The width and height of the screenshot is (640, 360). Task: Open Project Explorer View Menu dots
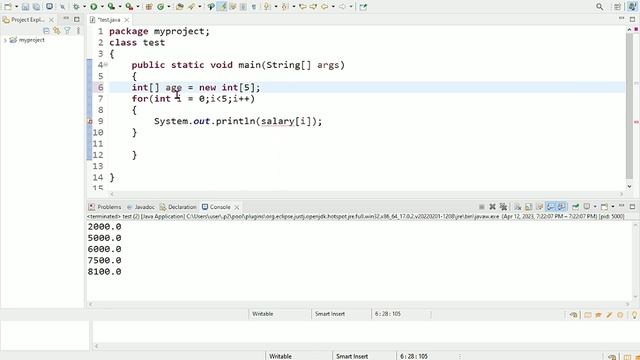78,31
